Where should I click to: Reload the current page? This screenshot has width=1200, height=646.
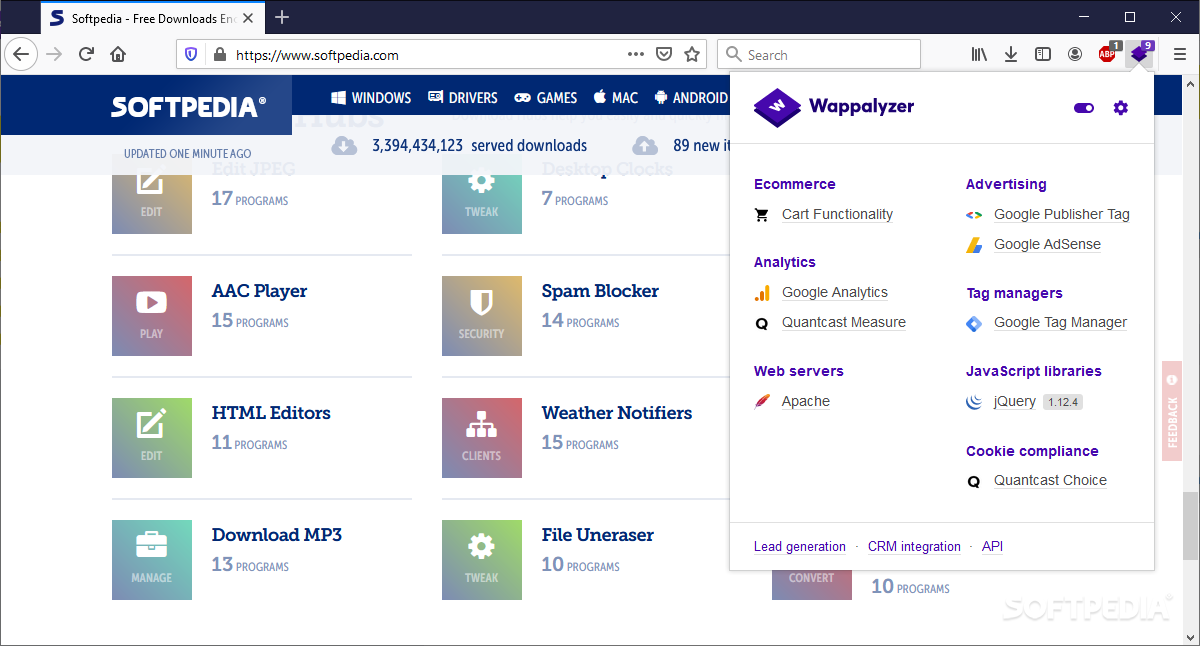coord(86,54)
